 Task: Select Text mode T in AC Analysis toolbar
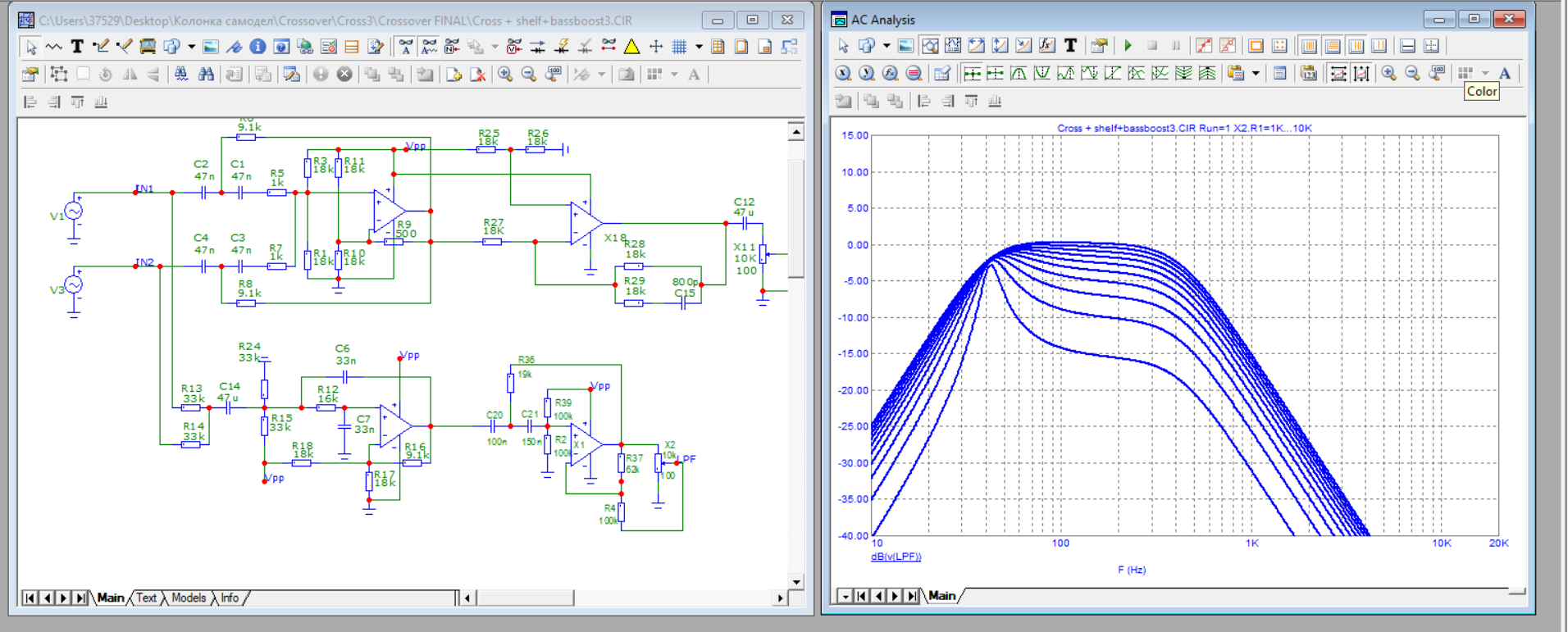pyautogui.click(x=1070, y=45)
